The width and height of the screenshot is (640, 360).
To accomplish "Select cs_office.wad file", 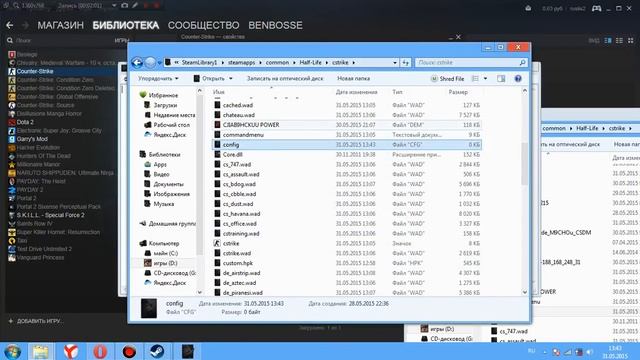I will pyautogui.click(x=347, y=224).
